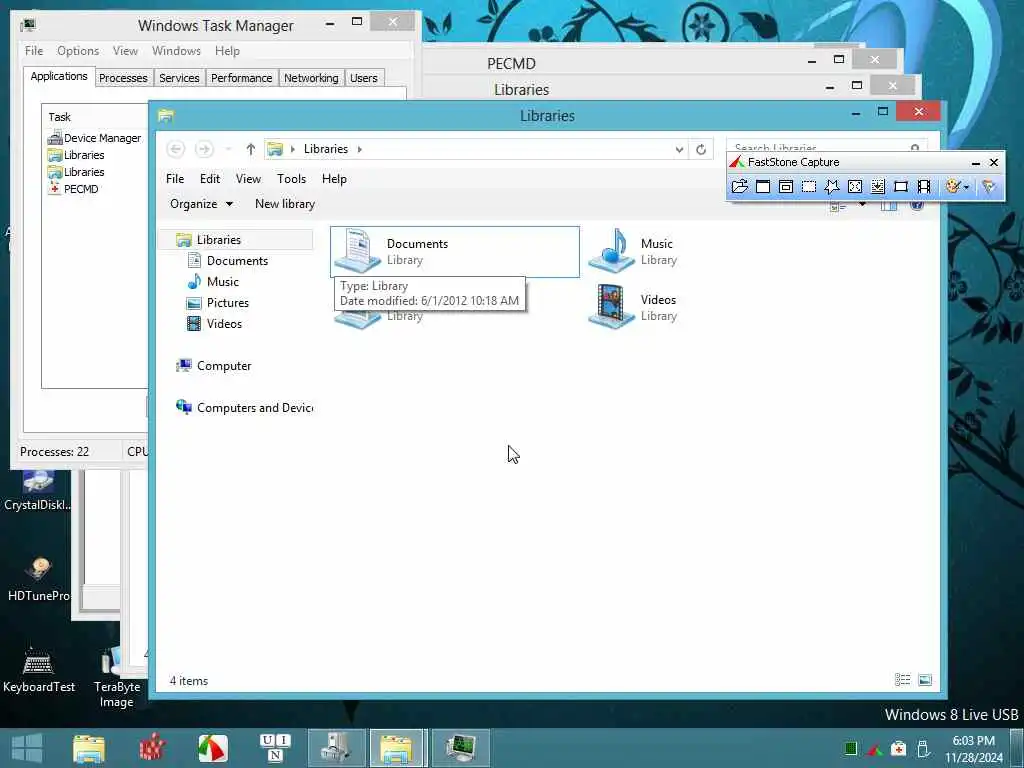Expand the Libraries breadcrumb arrow

point(359,149)
